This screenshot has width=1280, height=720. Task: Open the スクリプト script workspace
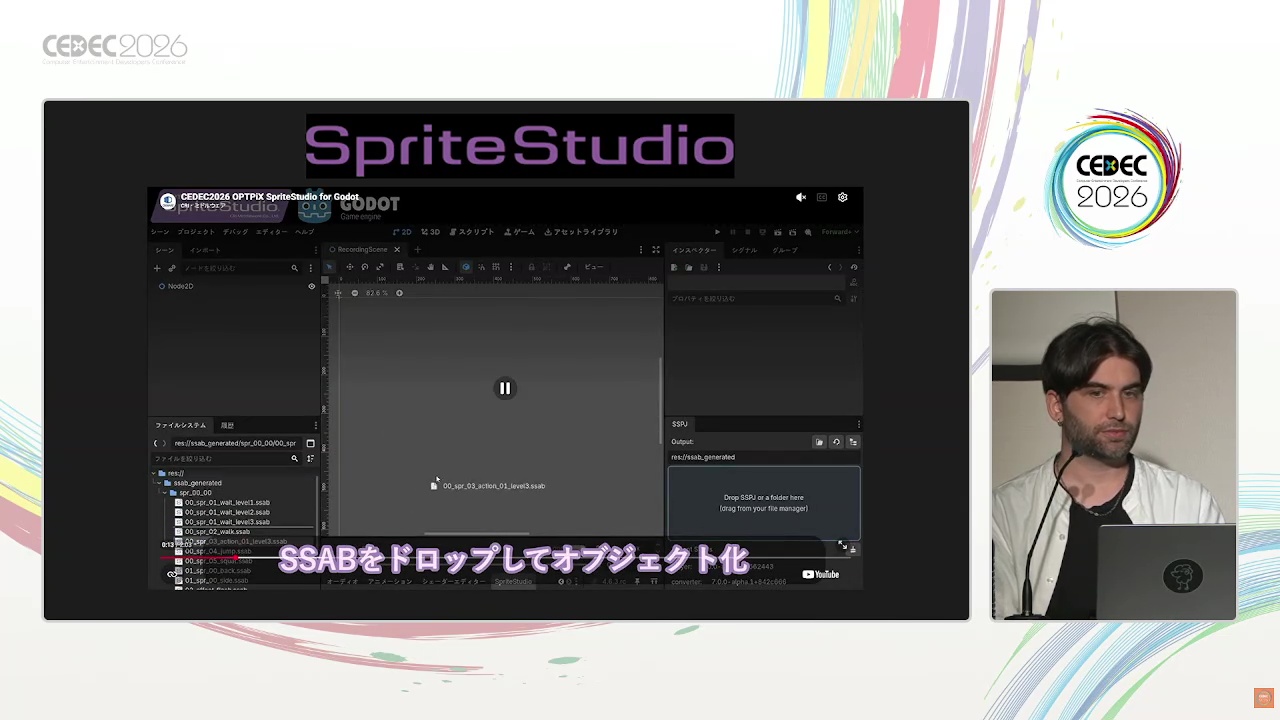tap(472, 232)
